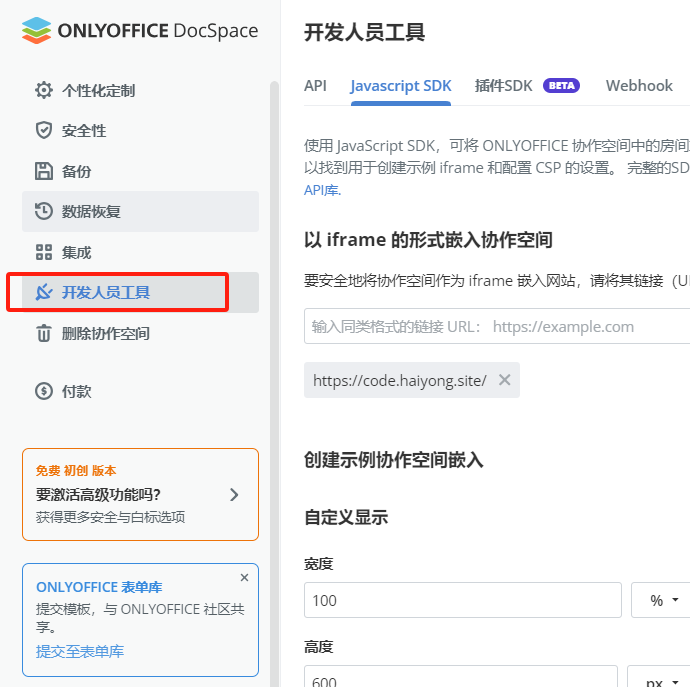Open the Webhook tab
This screenshot has height=687, width=690.
point(639,85)
